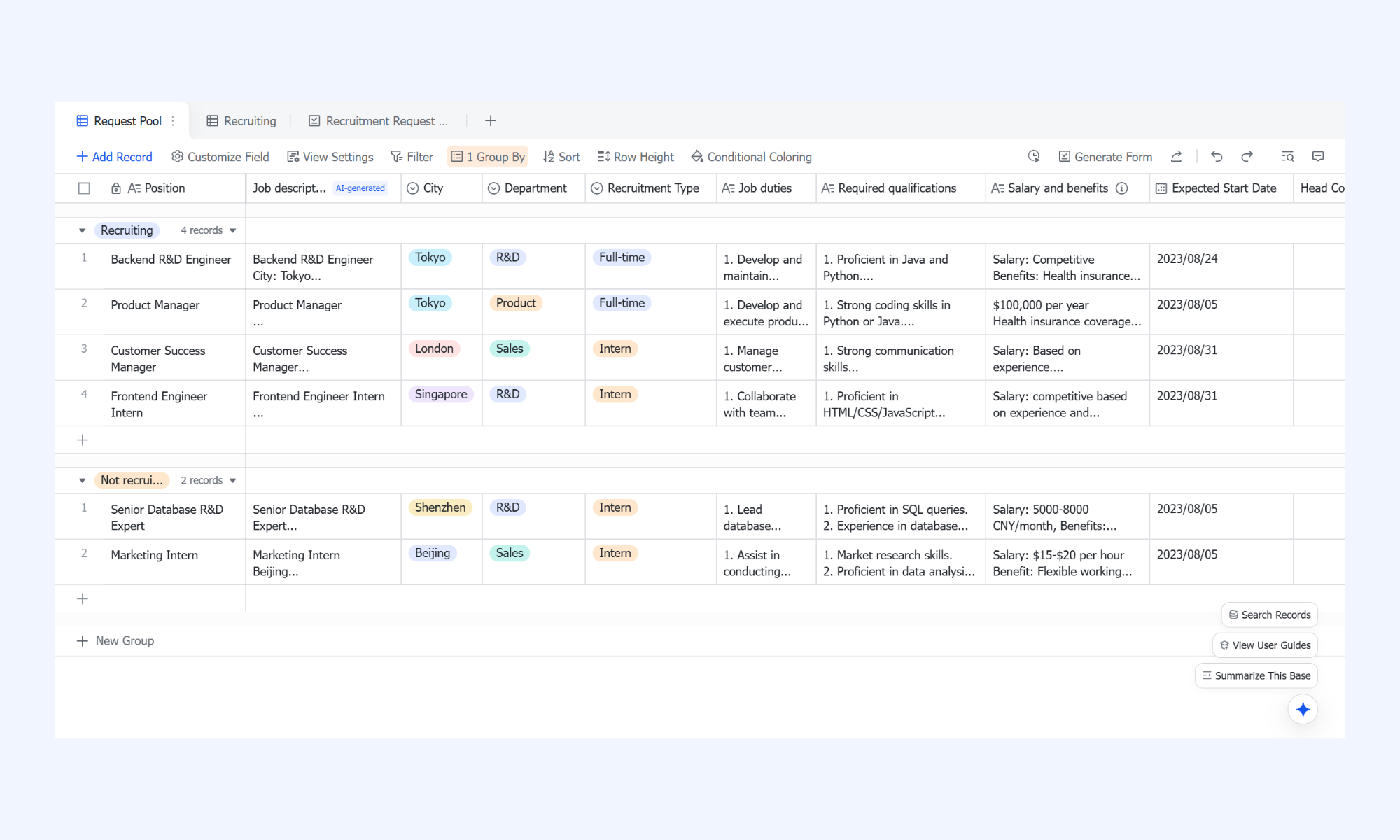Click the Summarize This Base suggestion
This screenshot has height=840, width=1400.
tap(1256, 675)
